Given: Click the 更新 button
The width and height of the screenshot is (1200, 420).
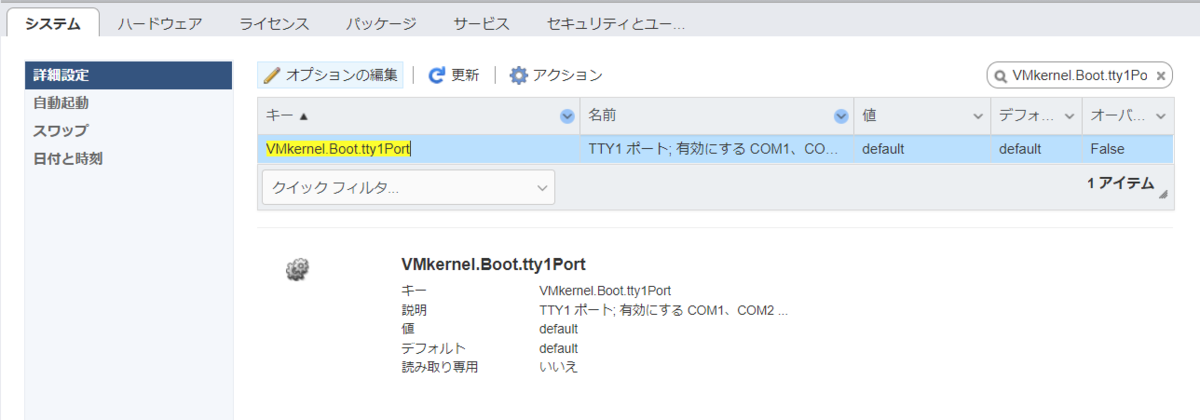Looking at the screenshot, I should [454, 75].
